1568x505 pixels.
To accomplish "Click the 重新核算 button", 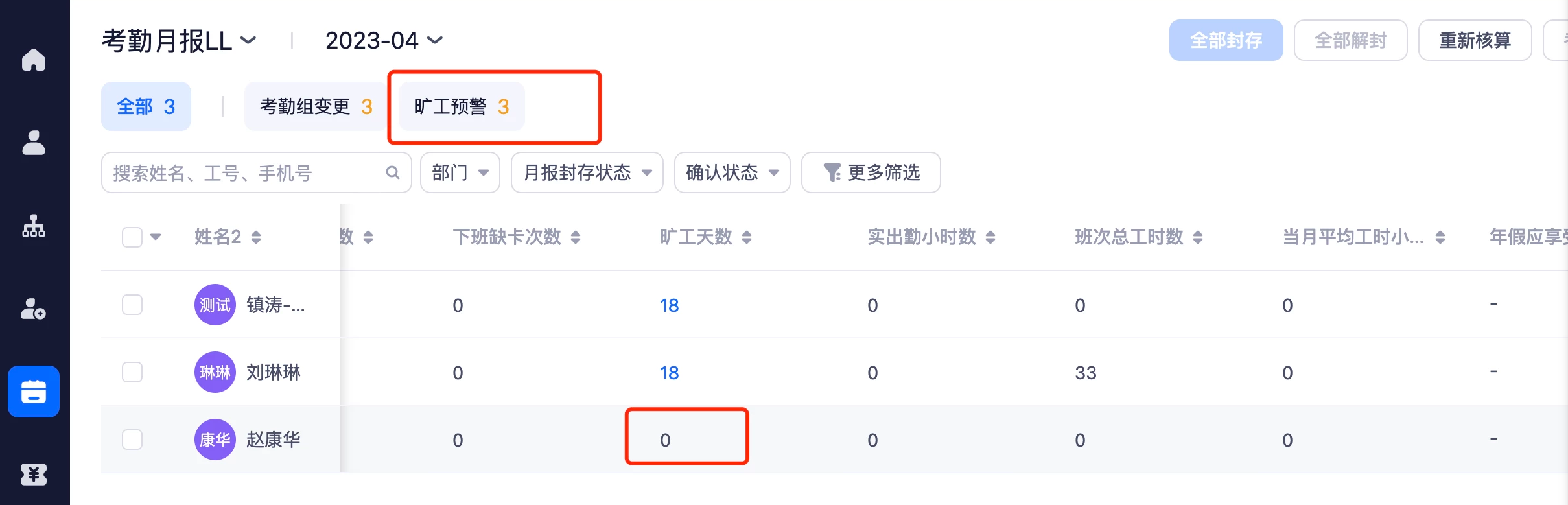I will click(1475, 40).
